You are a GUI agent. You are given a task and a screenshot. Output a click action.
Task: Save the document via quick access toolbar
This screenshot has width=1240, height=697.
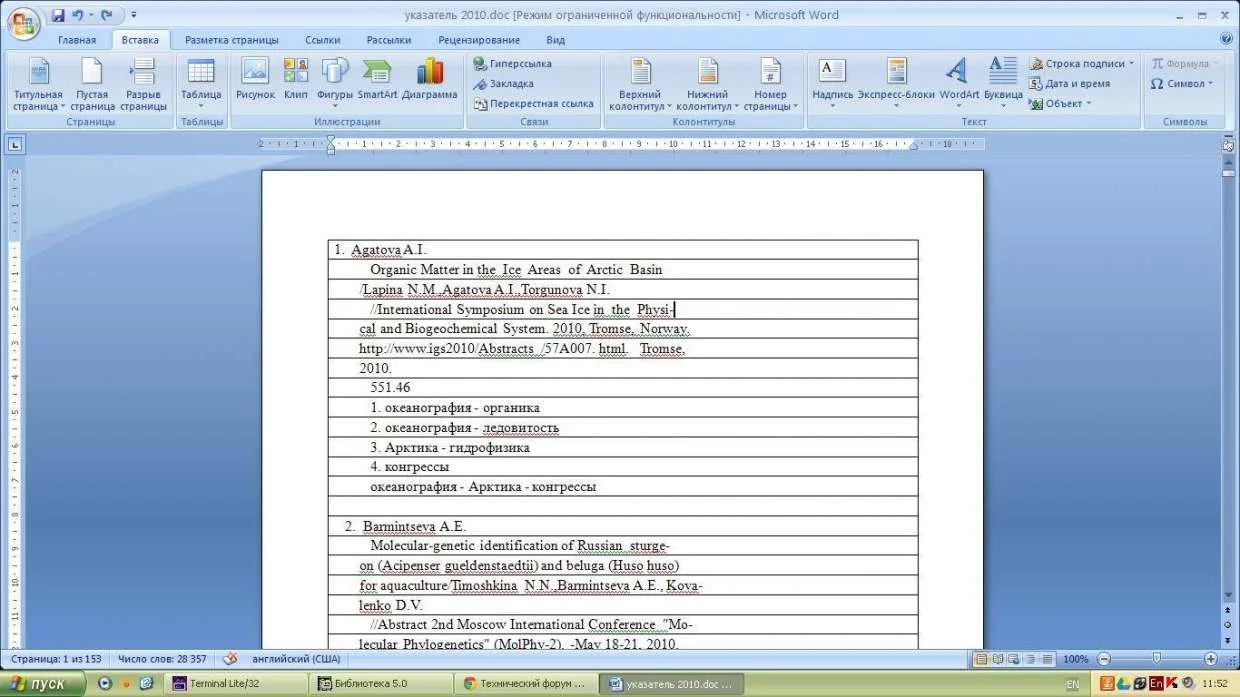(58, 16)
